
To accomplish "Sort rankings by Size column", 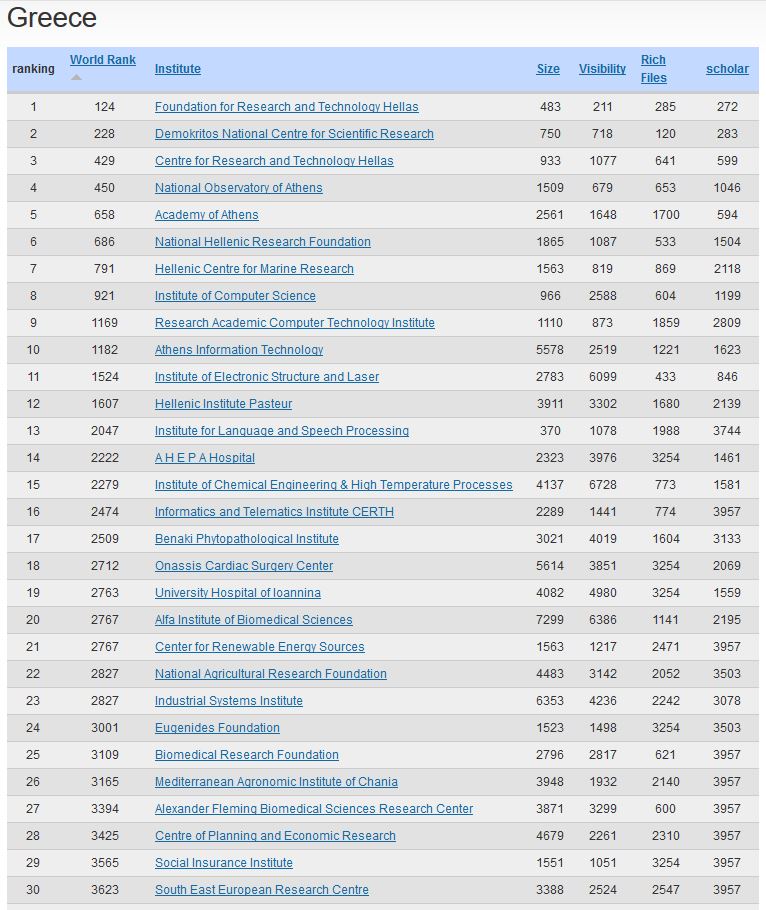I will click(x=548, y=69).
